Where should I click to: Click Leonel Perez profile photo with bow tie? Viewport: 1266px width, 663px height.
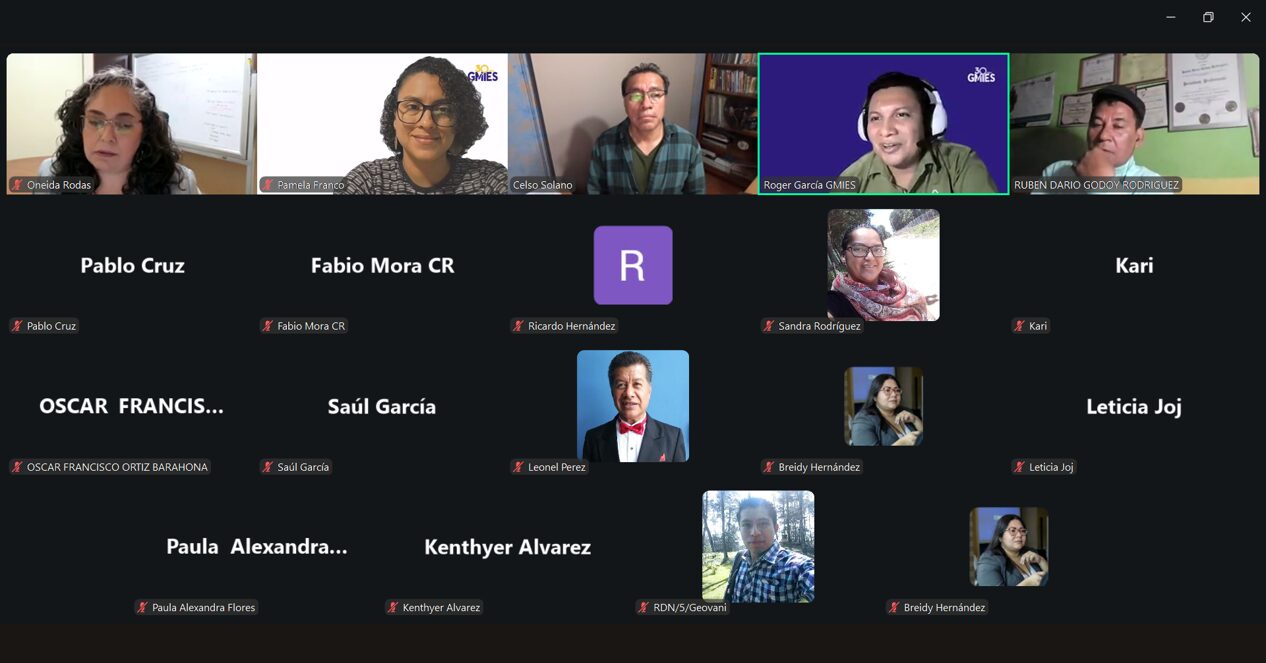click(633, 406)
